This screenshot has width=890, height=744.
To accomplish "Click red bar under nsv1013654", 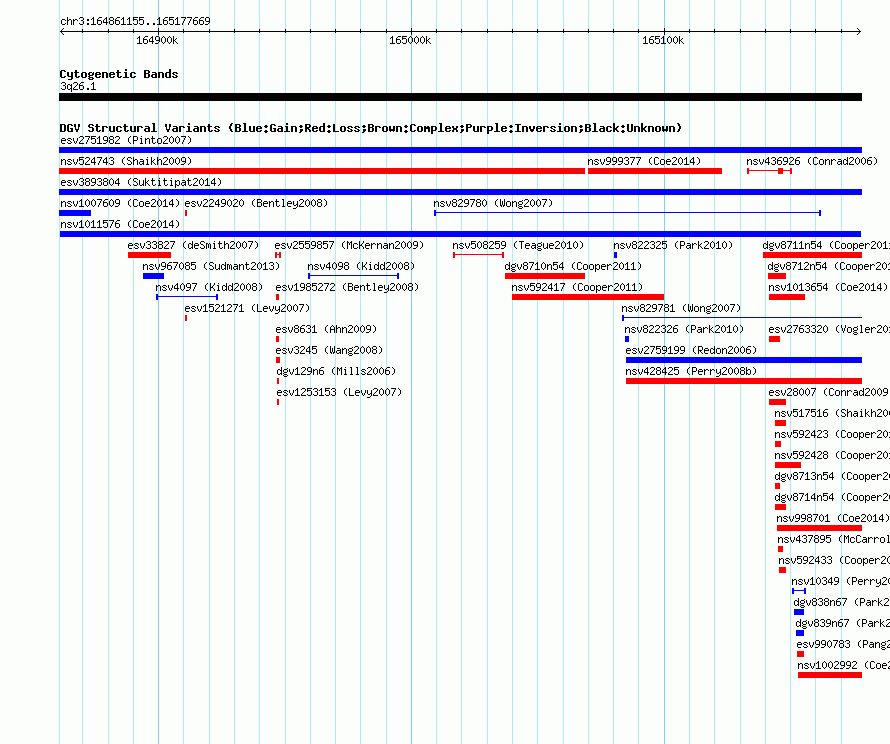I will 787,297.
